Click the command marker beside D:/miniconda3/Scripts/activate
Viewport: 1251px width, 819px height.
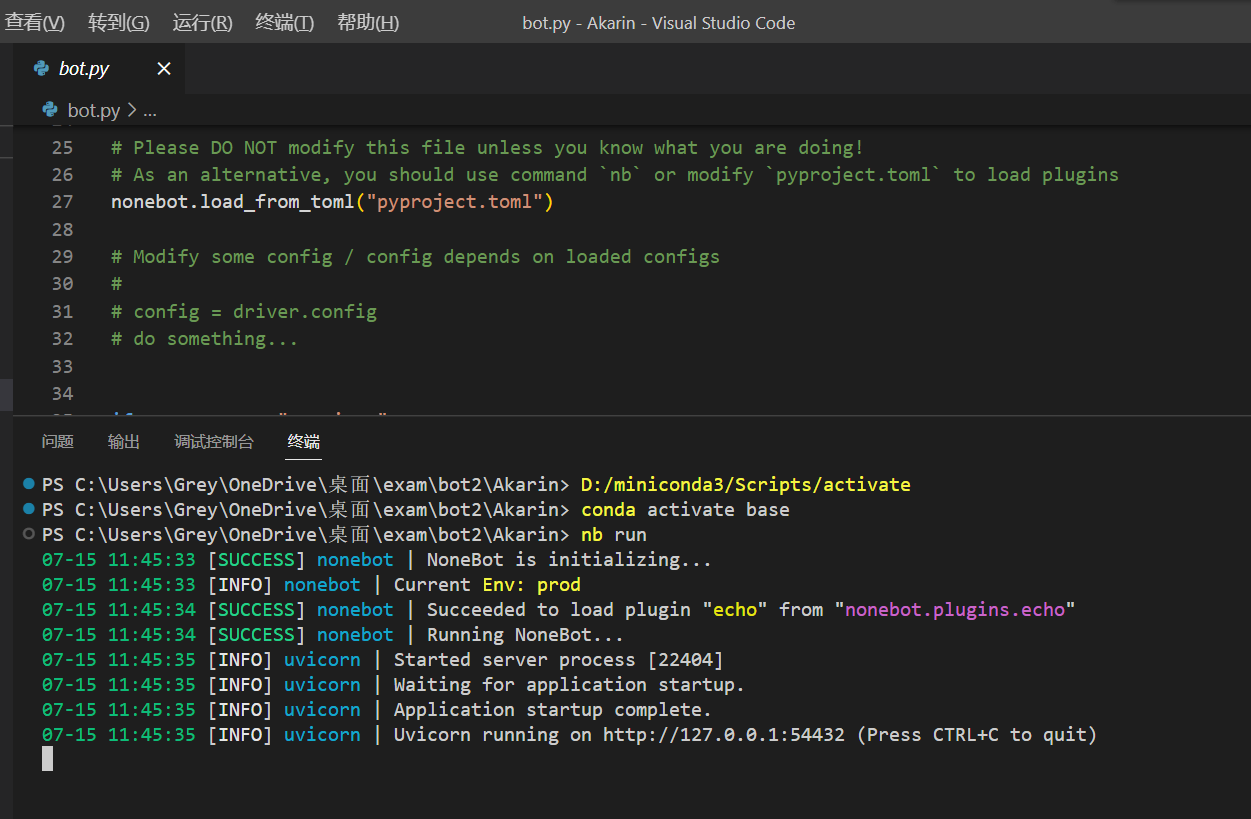coord(28,484)
